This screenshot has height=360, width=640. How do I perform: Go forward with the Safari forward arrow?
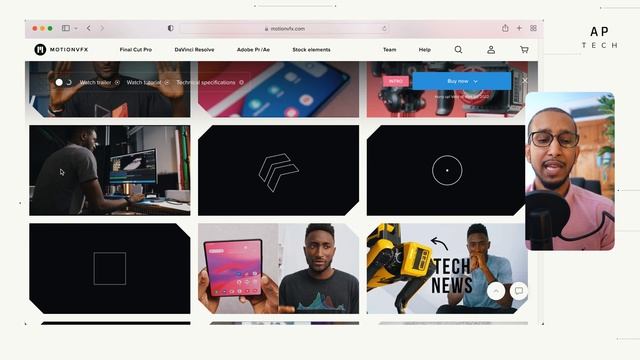pyautogui.click(x=102, y=28)
